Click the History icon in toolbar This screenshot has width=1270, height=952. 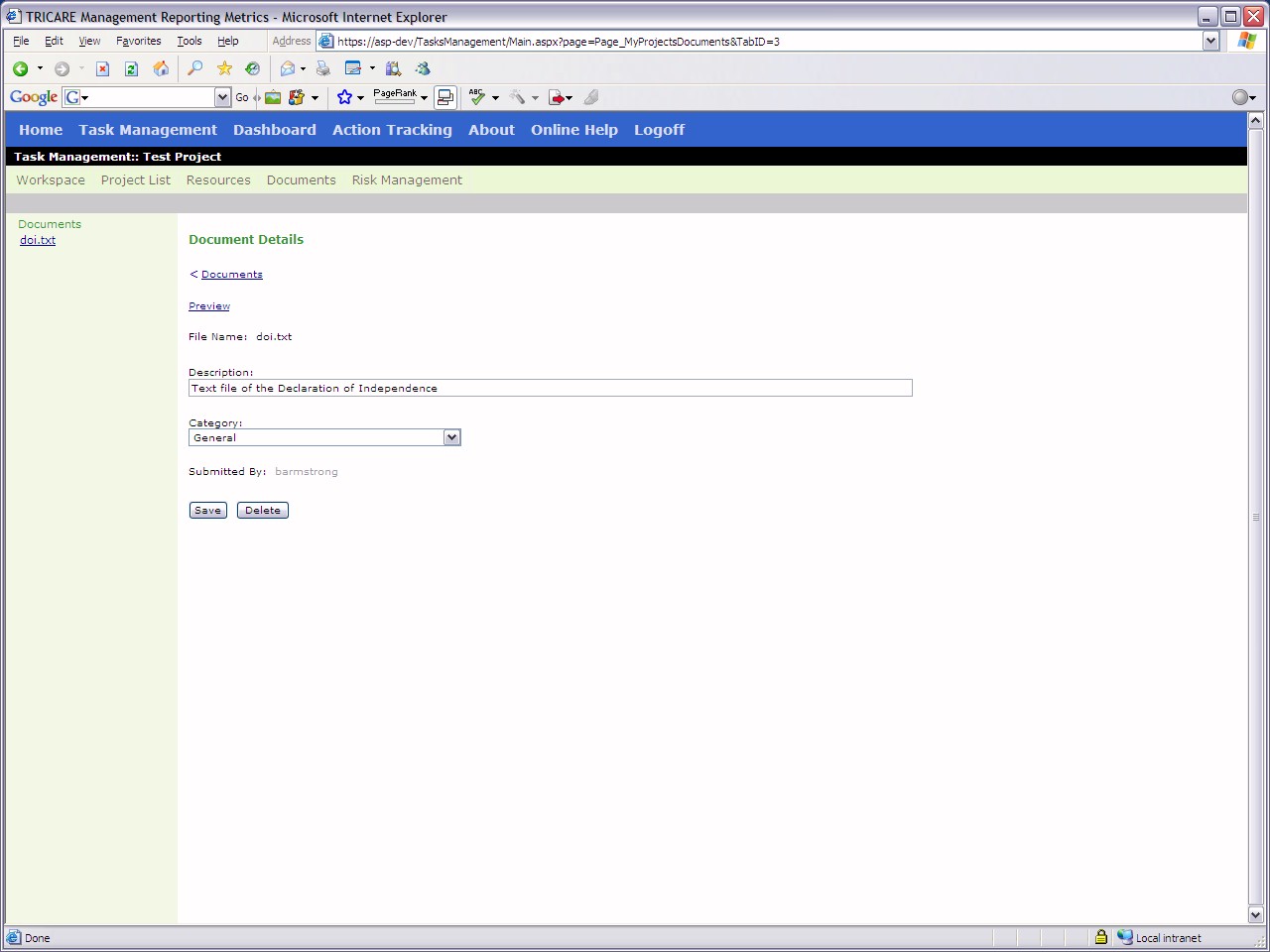coord(253,68)
